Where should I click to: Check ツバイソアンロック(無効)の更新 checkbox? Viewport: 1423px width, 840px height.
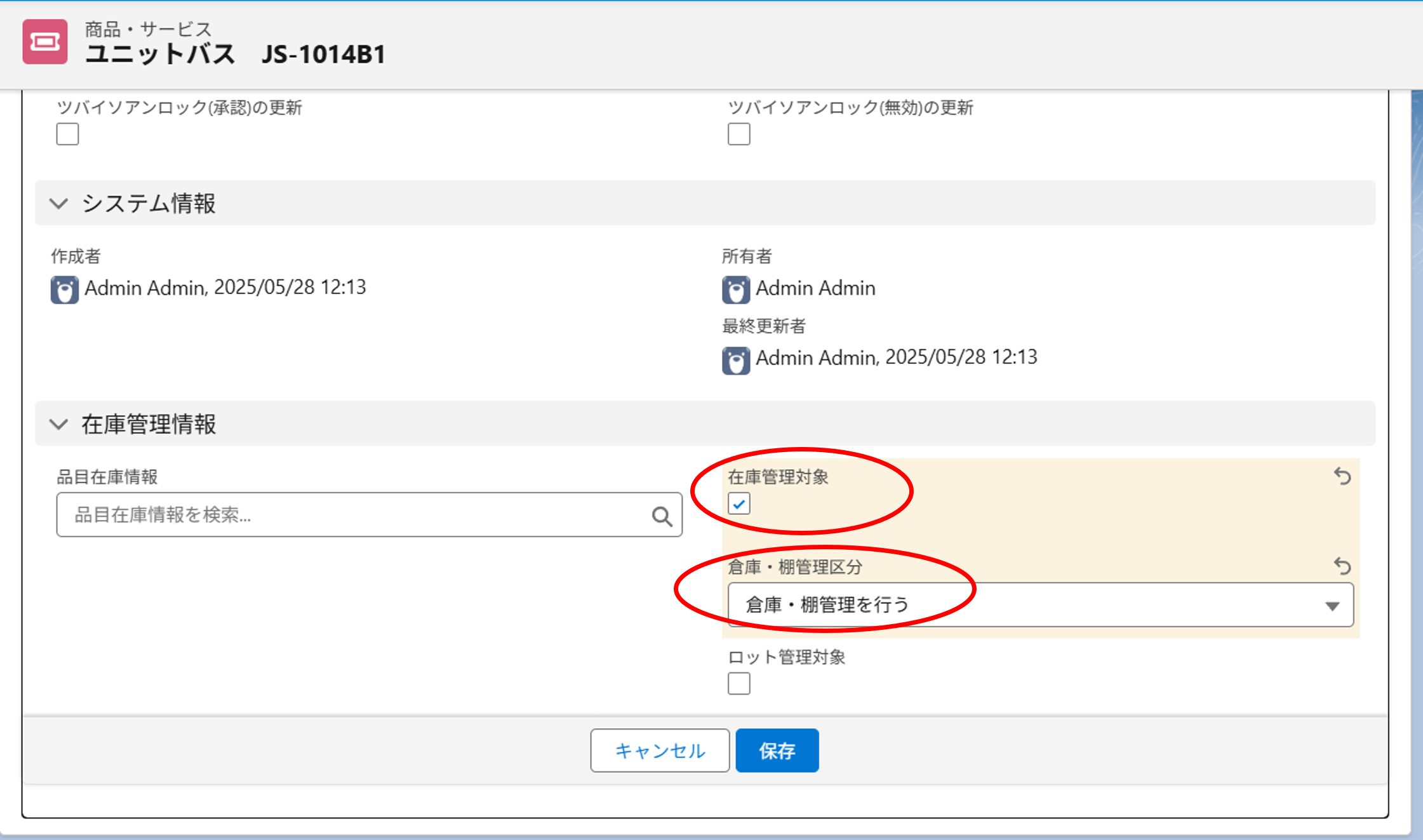tap(739, 134)
